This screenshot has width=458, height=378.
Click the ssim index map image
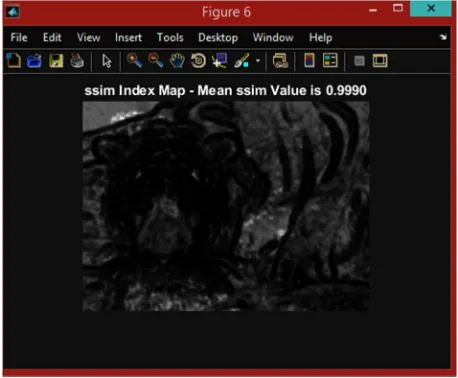(x=226, y=206)
